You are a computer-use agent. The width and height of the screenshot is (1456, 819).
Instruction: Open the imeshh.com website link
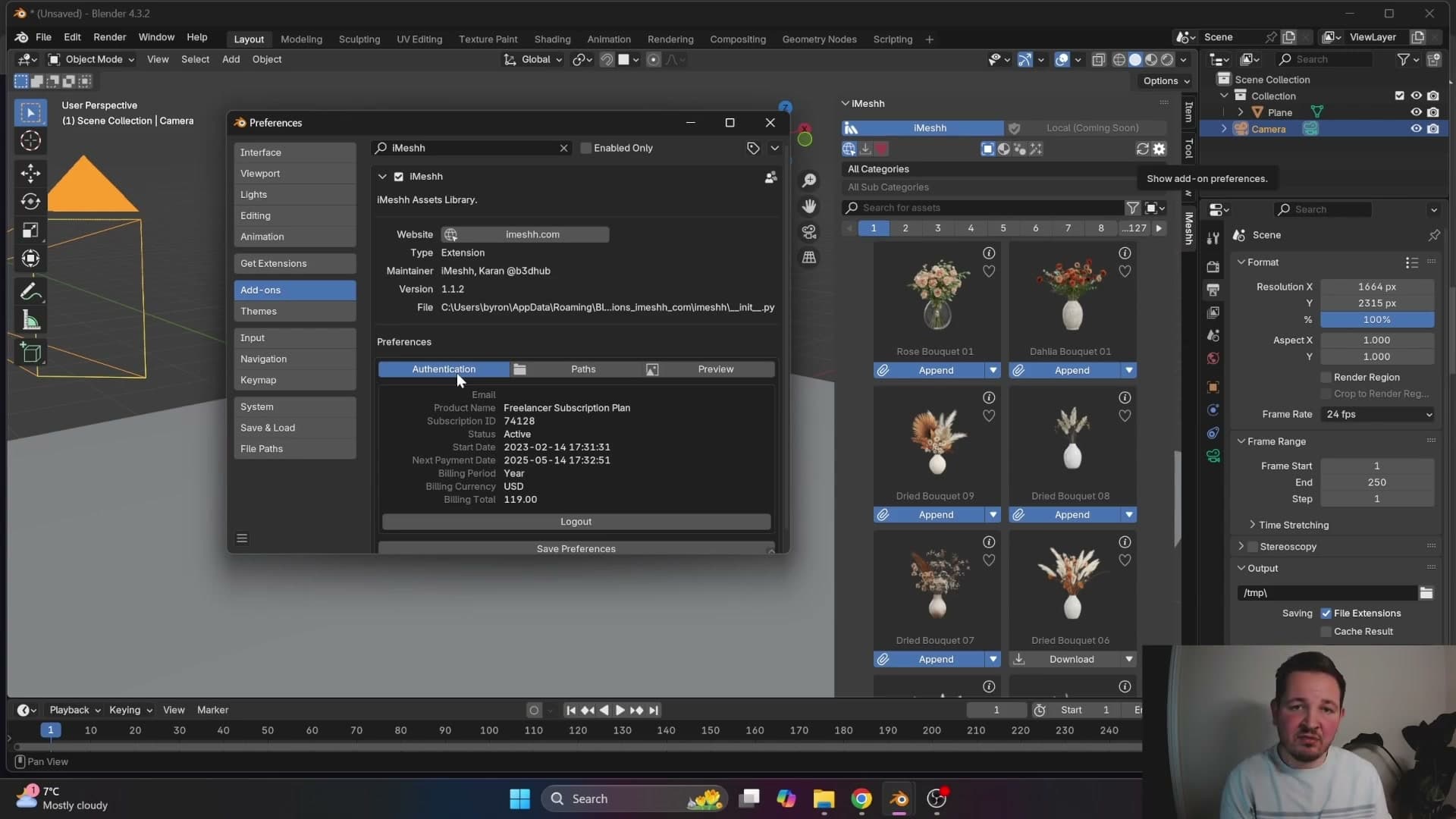pyautogui.click(x=525, y=235)
